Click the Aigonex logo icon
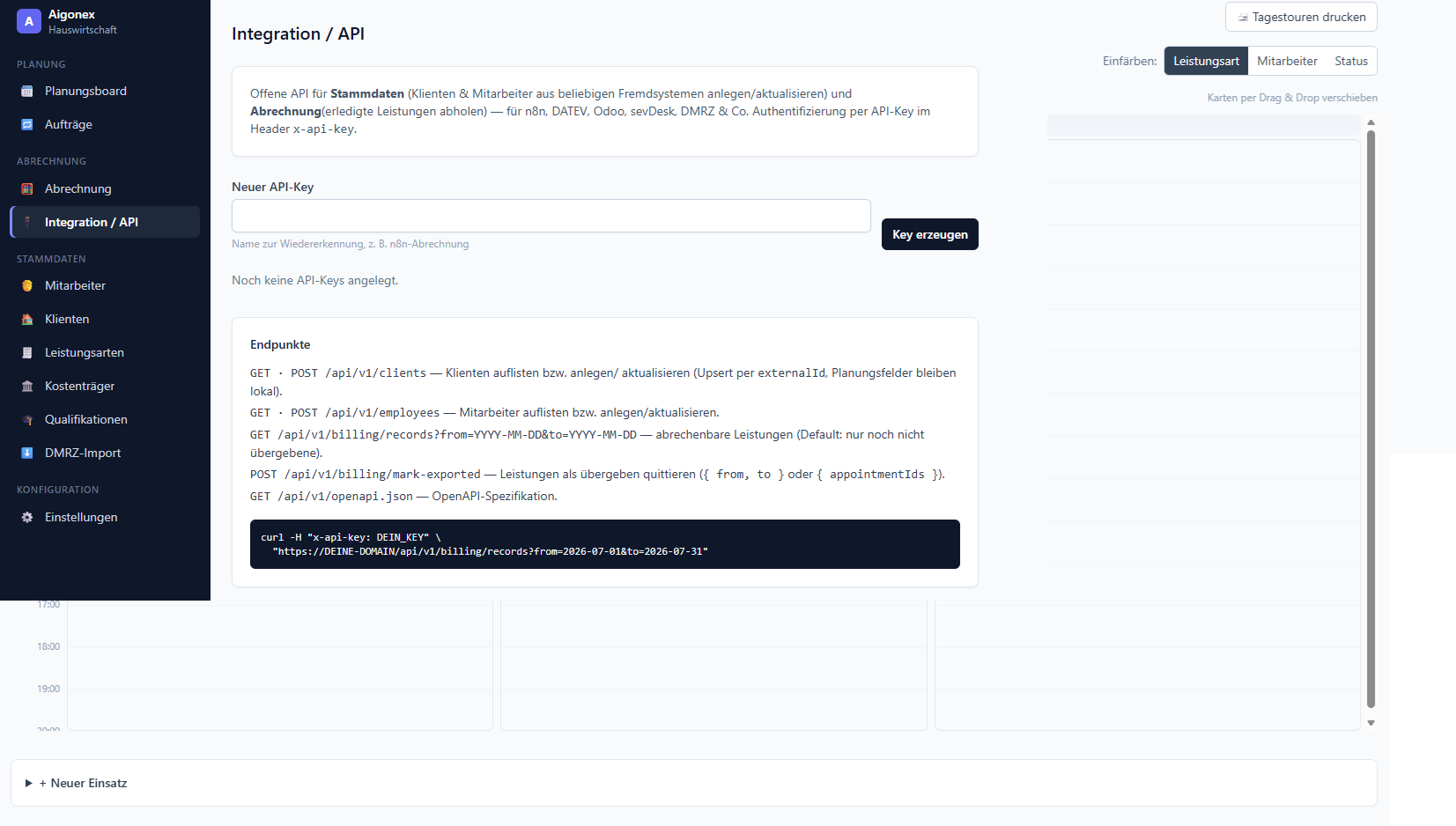This screenshot has width=1456, height=826. [29, 21]
